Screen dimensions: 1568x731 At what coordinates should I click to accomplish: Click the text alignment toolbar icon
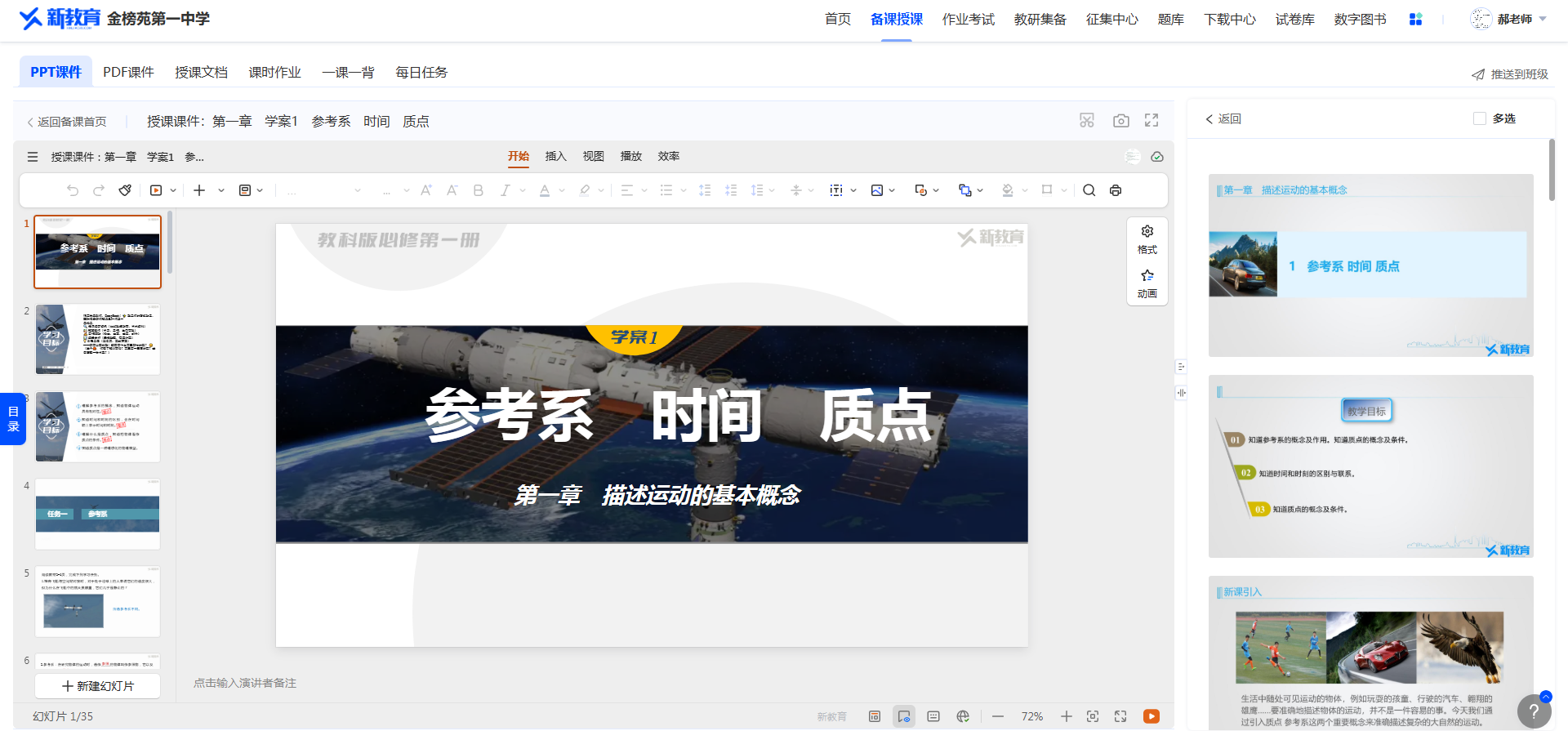(x=627, y=190)
